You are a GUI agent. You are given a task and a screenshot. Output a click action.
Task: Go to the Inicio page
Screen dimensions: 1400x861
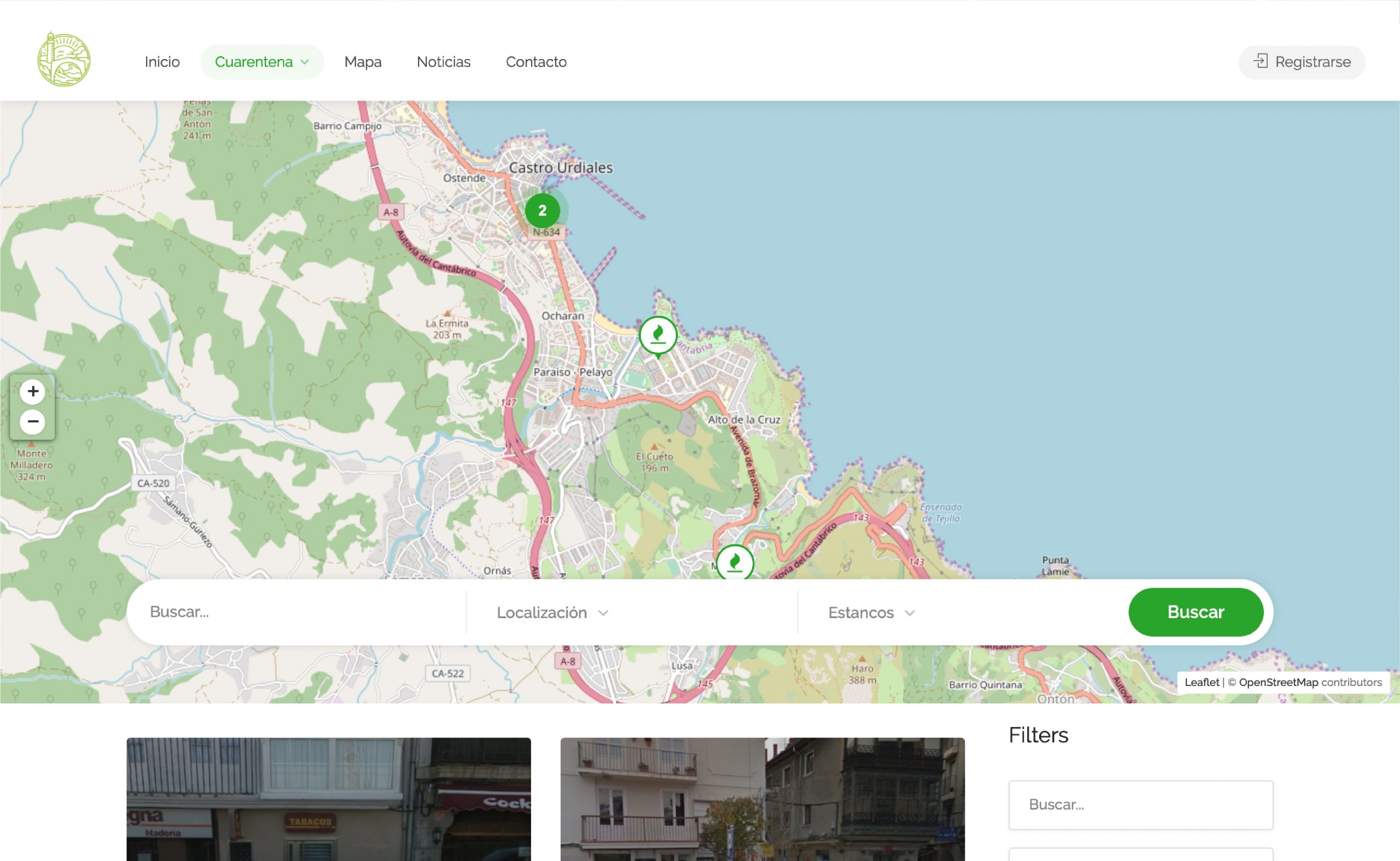point(162,61)
